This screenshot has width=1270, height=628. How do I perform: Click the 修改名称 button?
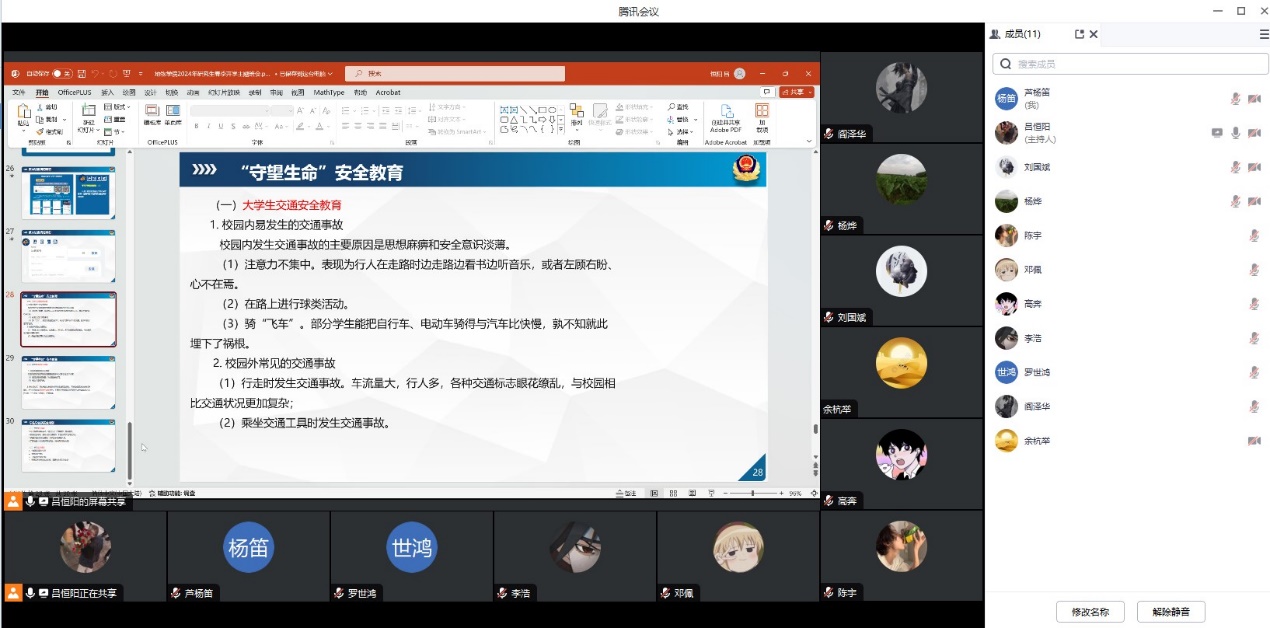click(1090, 612)
